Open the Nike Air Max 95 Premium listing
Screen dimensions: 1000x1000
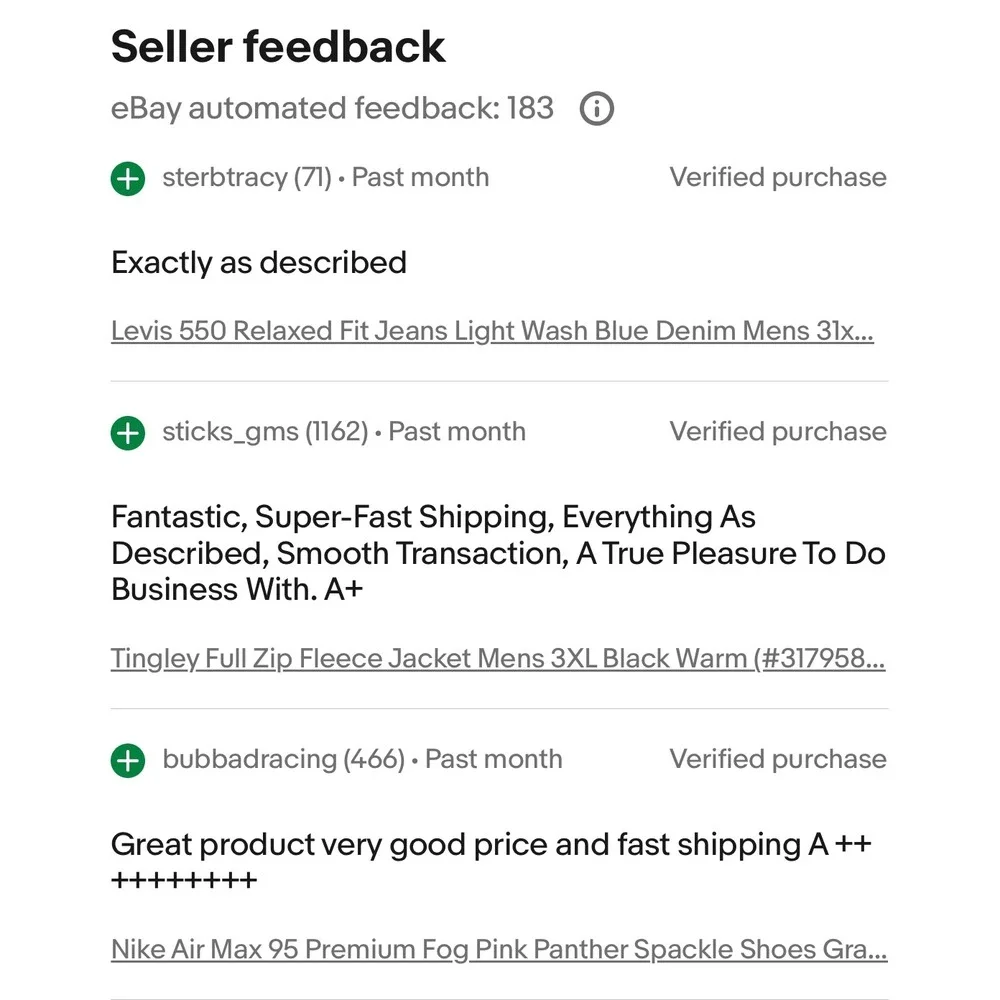(x=499, y=949)
